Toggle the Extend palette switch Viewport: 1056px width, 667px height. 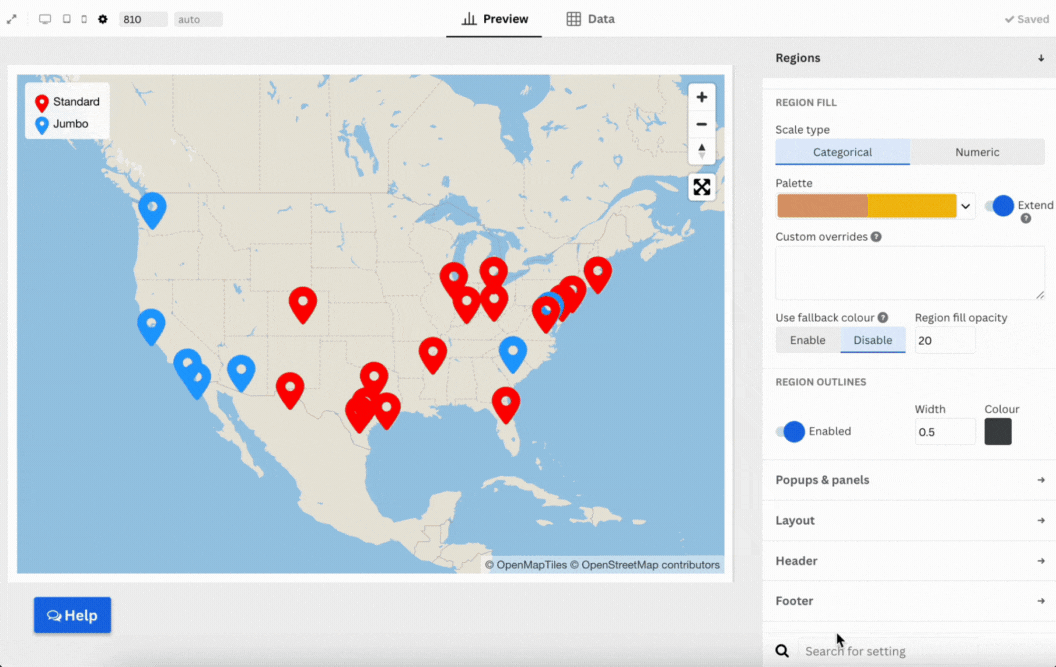999,205
